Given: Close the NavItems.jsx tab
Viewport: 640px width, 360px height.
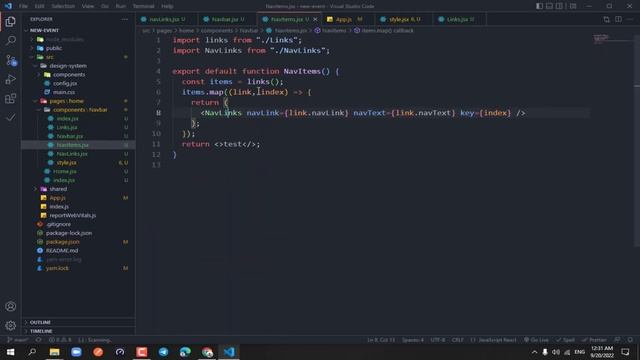Looking at the screenshot, I should pyautogui.click(x=315, y=19).
